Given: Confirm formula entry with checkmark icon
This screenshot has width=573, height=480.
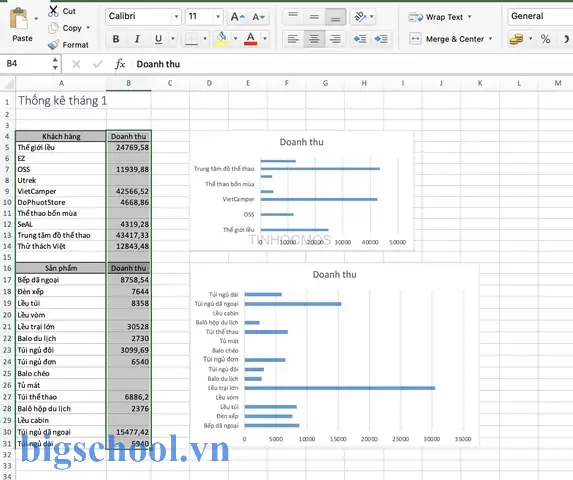Looking at the screenshot, I should click(98, 65).
